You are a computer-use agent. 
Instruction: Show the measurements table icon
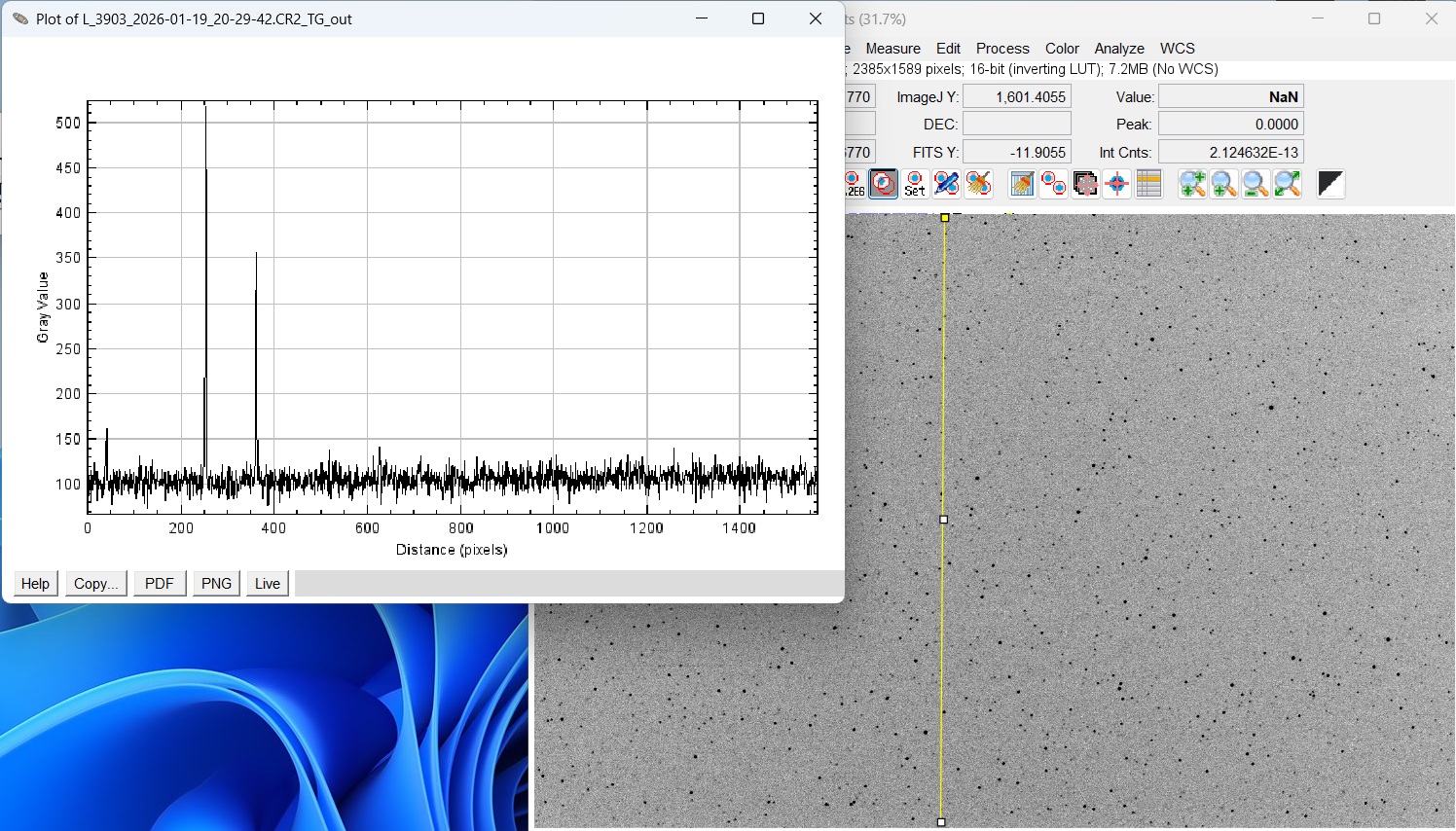click(1149, 183)
